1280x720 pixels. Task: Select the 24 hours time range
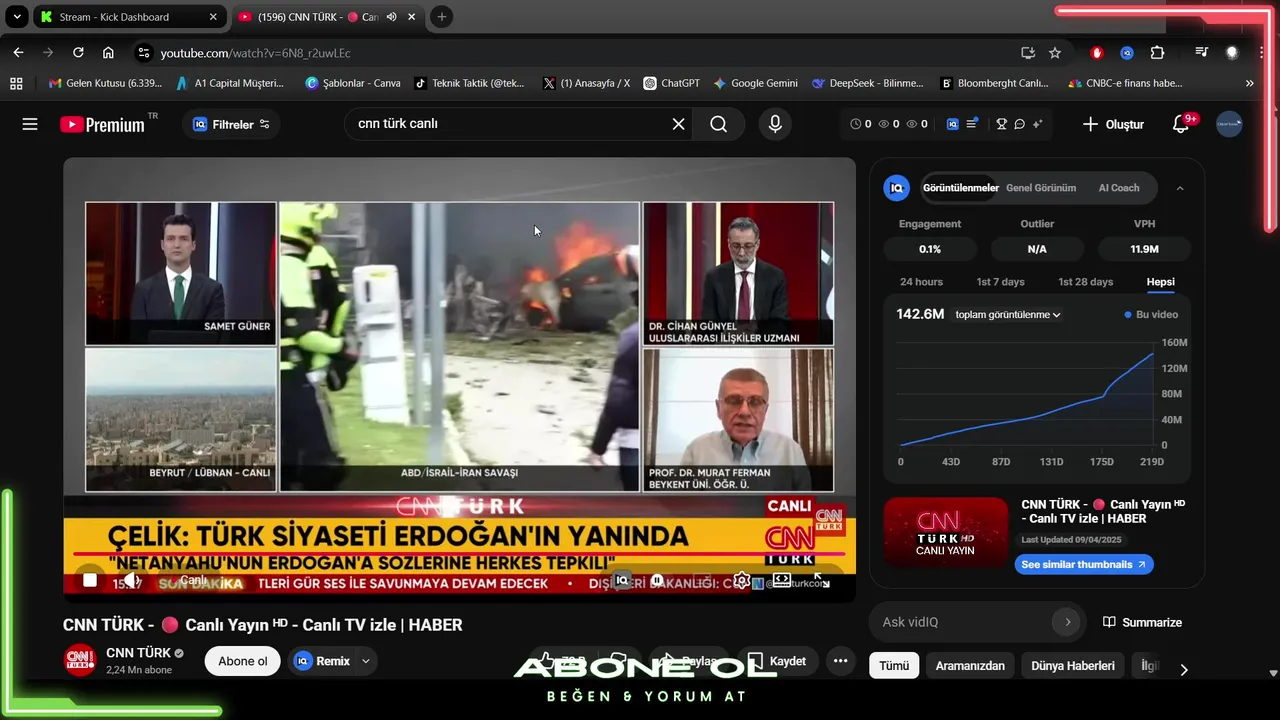[x=921, y=282]
